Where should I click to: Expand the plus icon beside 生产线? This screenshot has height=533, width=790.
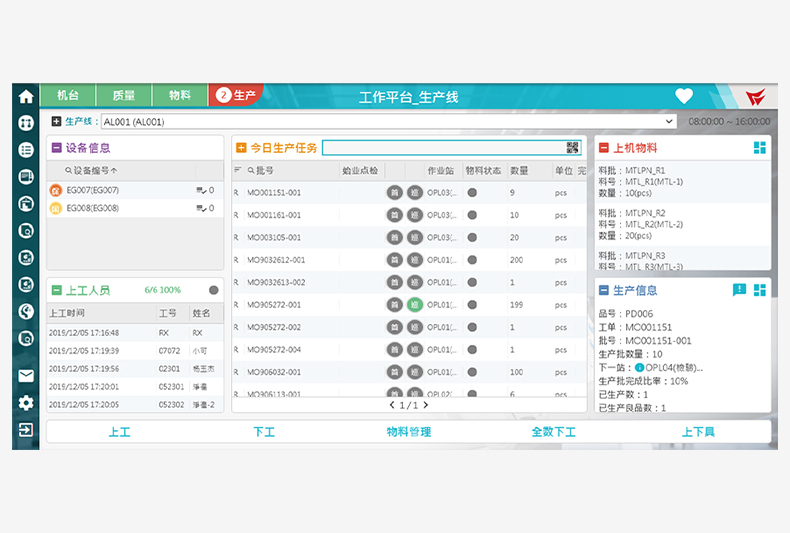pyautogui.click(x=56, y=121)
